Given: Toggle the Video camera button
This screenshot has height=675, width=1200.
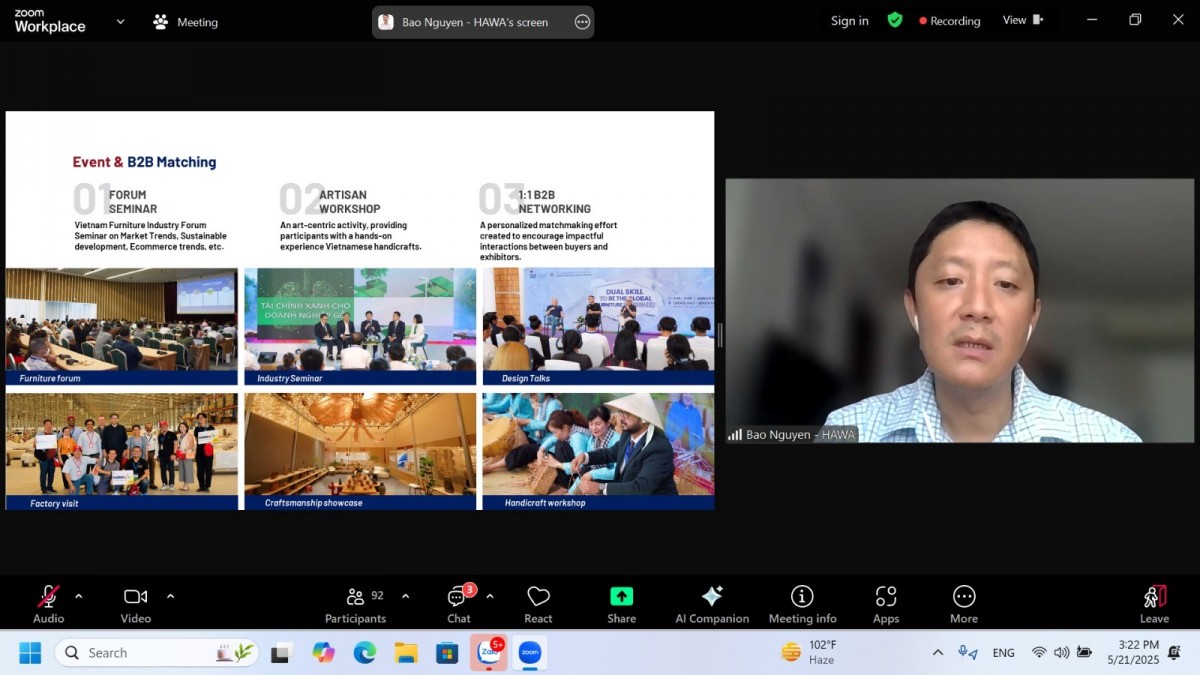Looking at the screenshot, I should coord(135,604).
